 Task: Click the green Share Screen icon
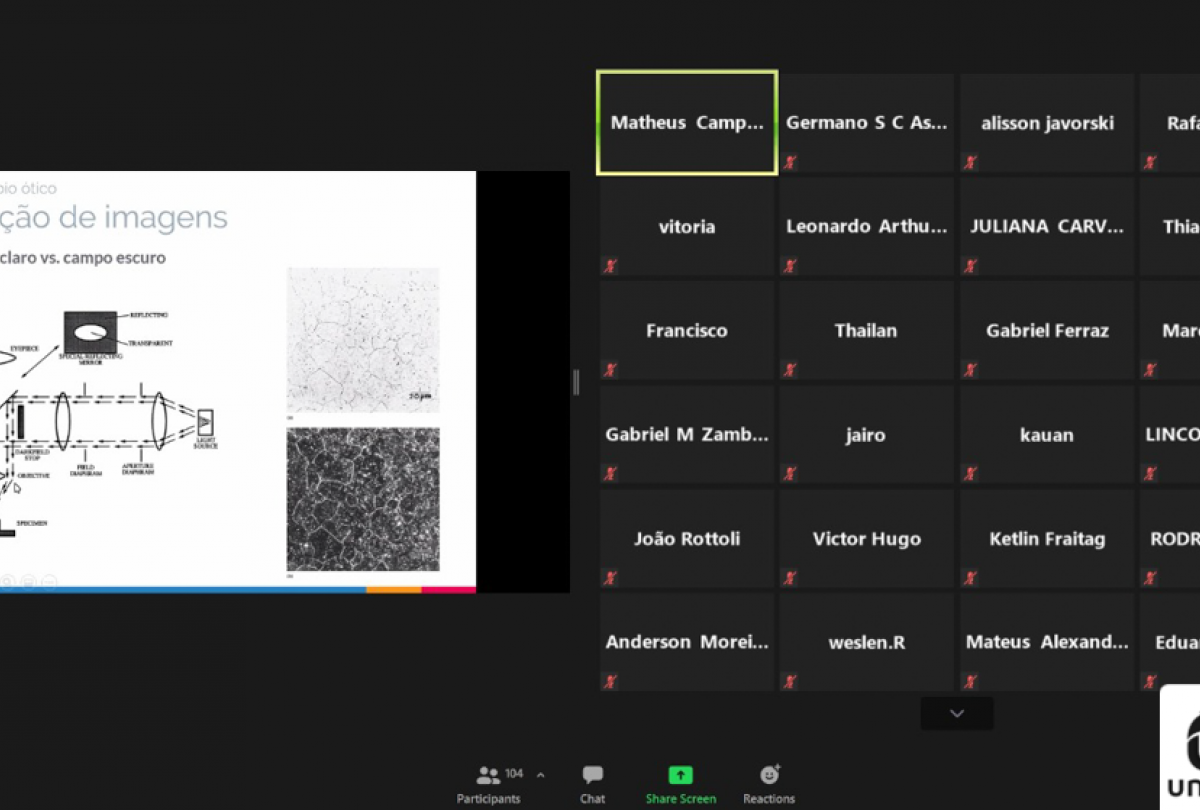tap(680, 775)
